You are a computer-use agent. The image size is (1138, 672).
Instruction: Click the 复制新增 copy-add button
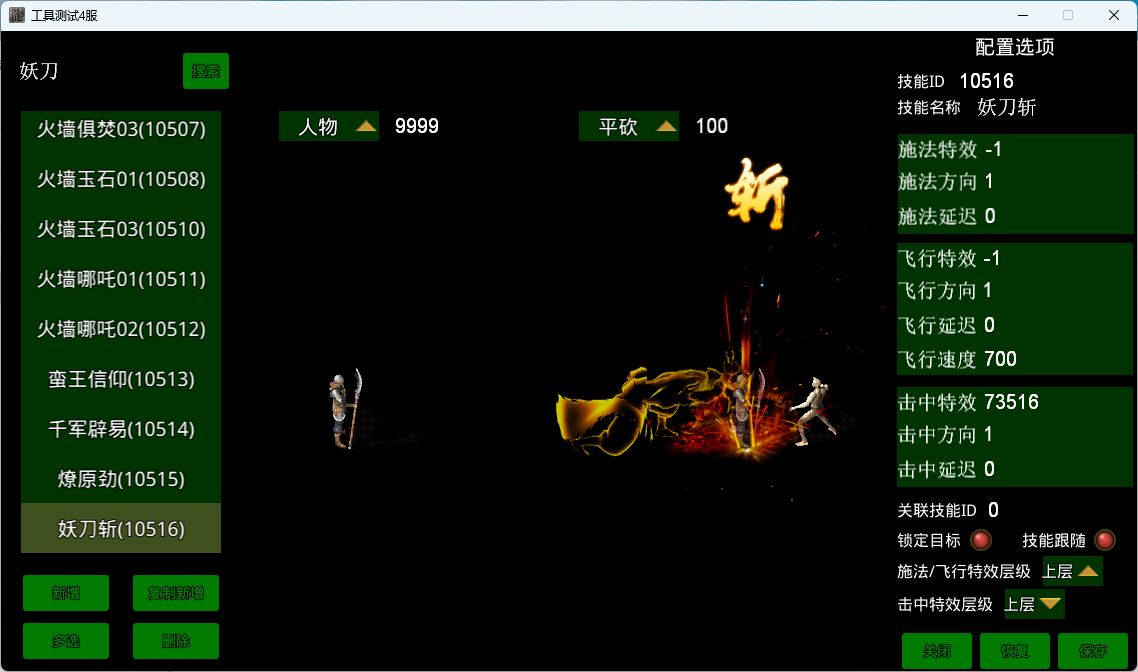(x=176, y=593)
